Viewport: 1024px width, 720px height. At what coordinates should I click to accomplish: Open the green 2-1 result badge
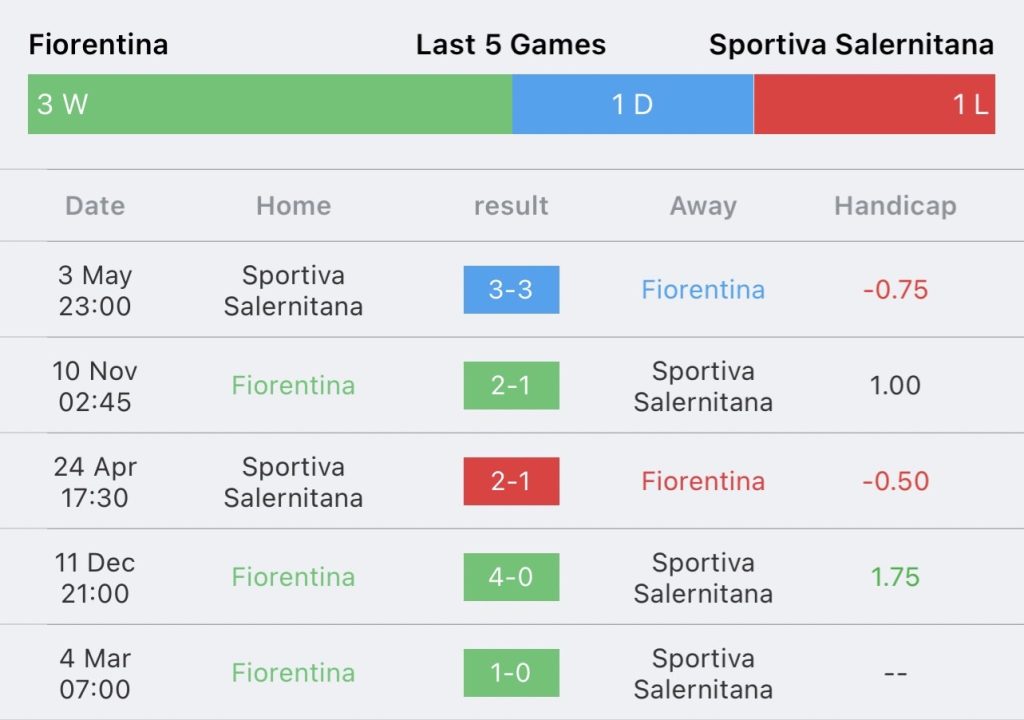pyautogui.click(x=511, y=385)
